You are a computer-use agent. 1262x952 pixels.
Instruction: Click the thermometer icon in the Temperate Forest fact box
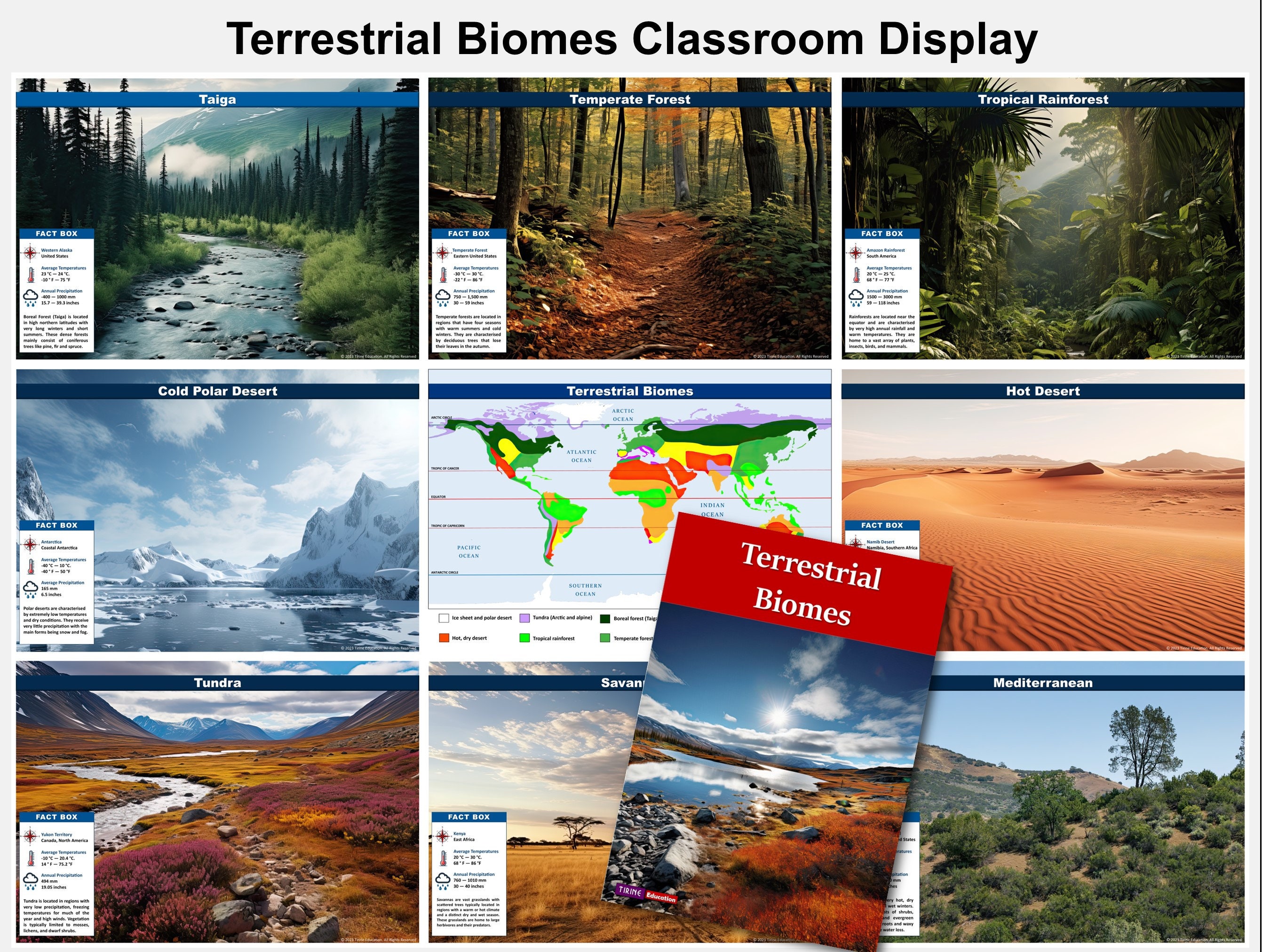(x=442, y=274)
